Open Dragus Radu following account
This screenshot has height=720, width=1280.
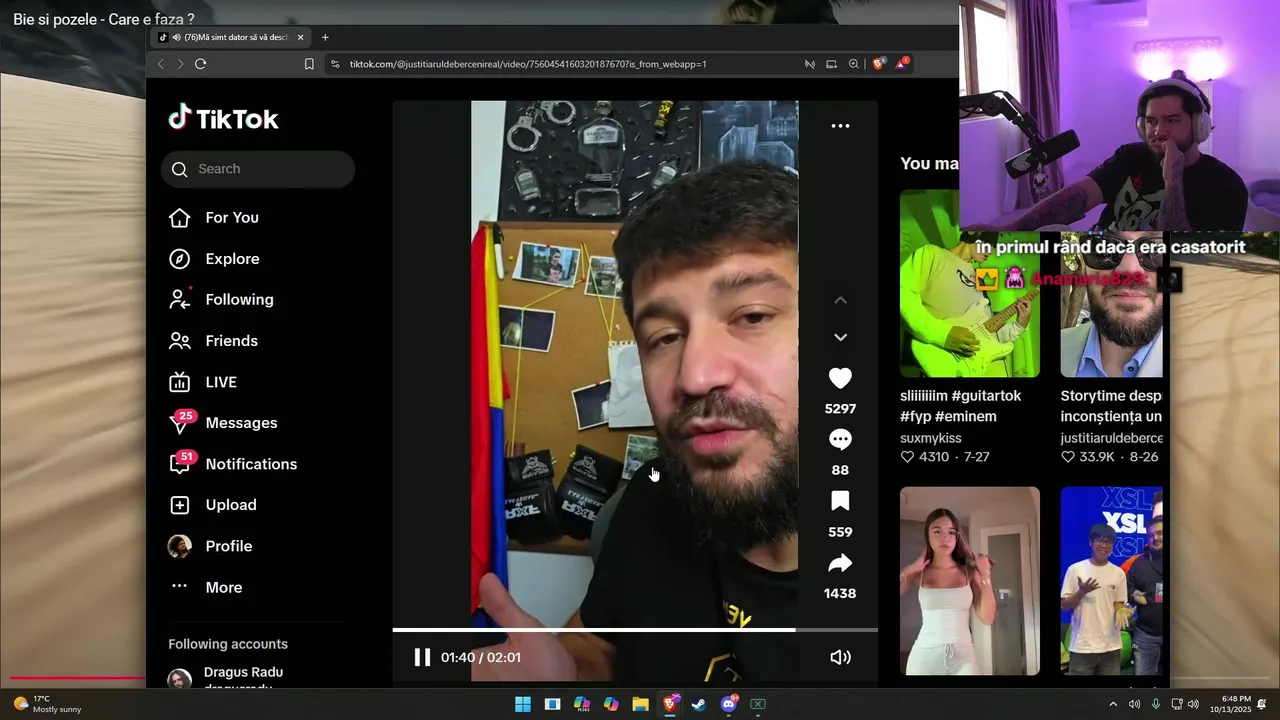pos(243,677)
